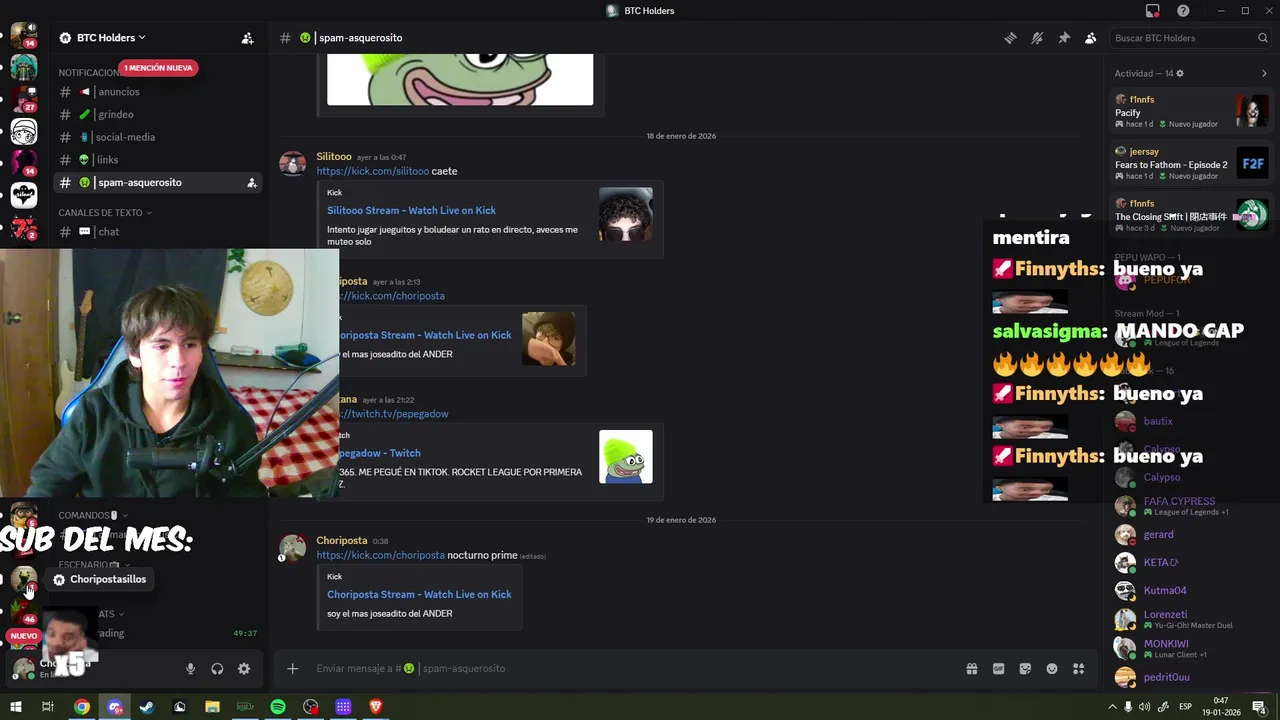Open the social-media channel
Viewport: 1280px width, 720px height.
pos(160,137)
